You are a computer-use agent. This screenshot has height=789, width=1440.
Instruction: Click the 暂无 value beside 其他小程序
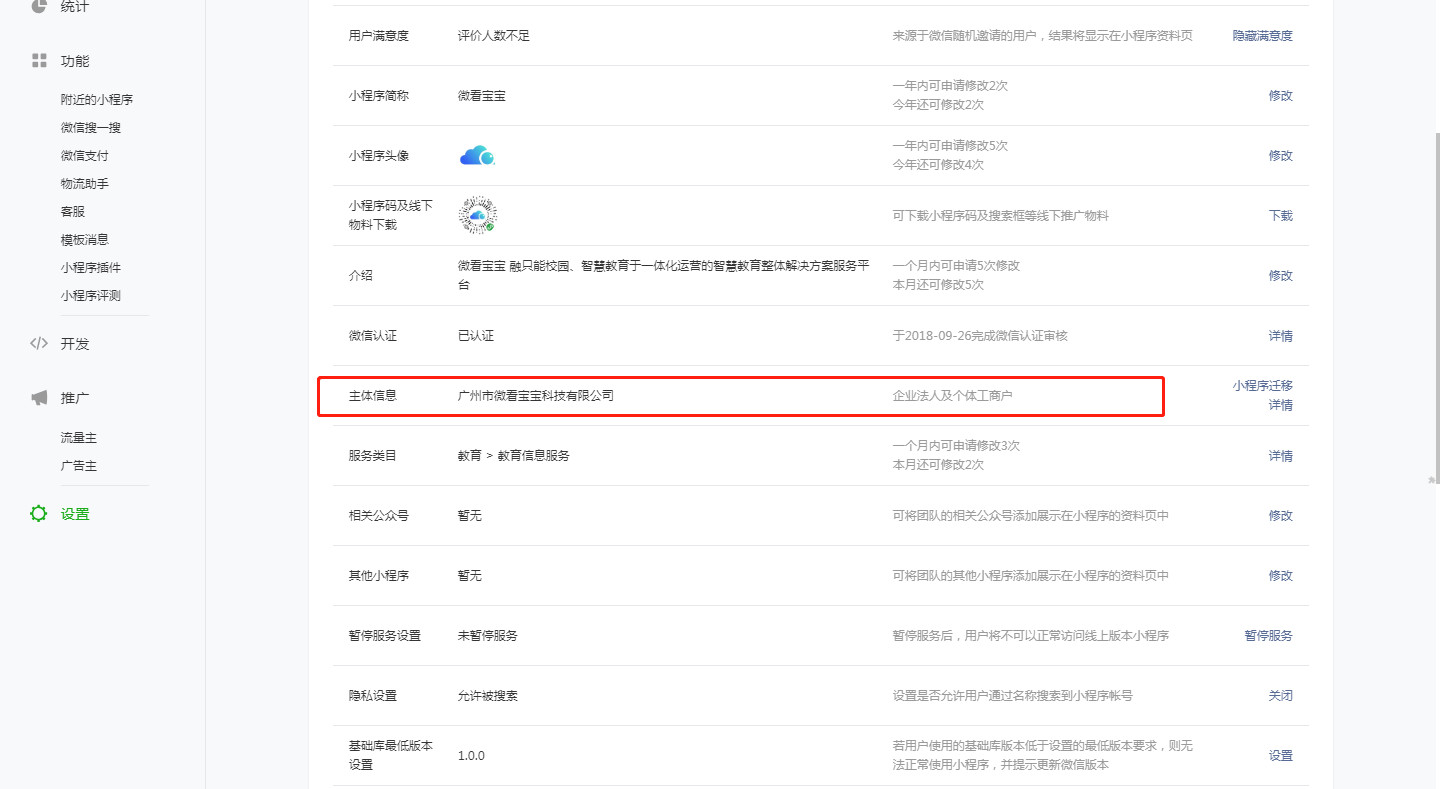coord(470,576)
